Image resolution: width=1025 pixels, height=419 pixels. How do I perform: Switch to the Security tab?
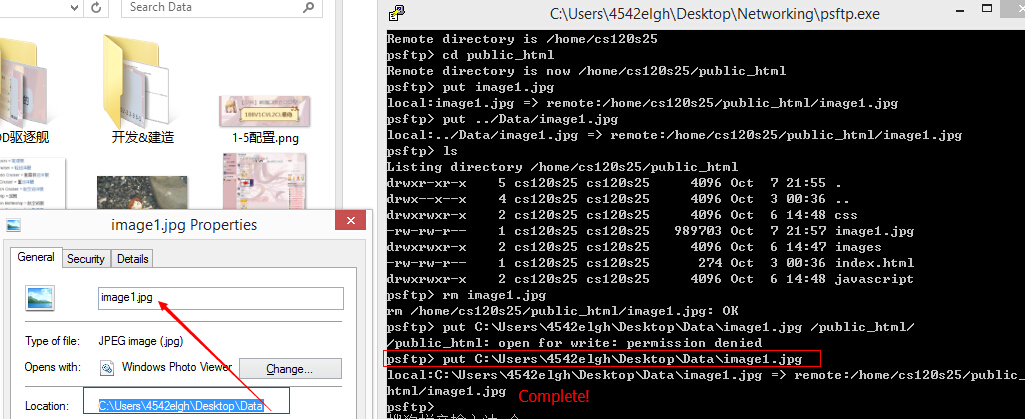click(85, 259)
